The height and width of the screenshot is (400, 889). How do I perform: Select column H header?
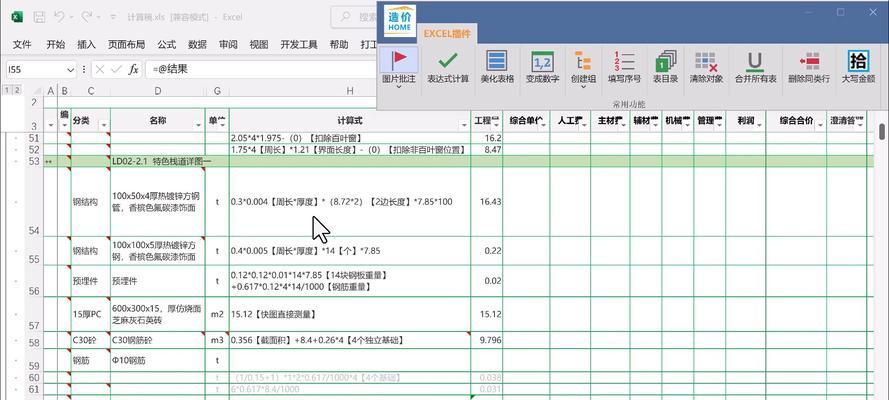click(x=350, y=91)
